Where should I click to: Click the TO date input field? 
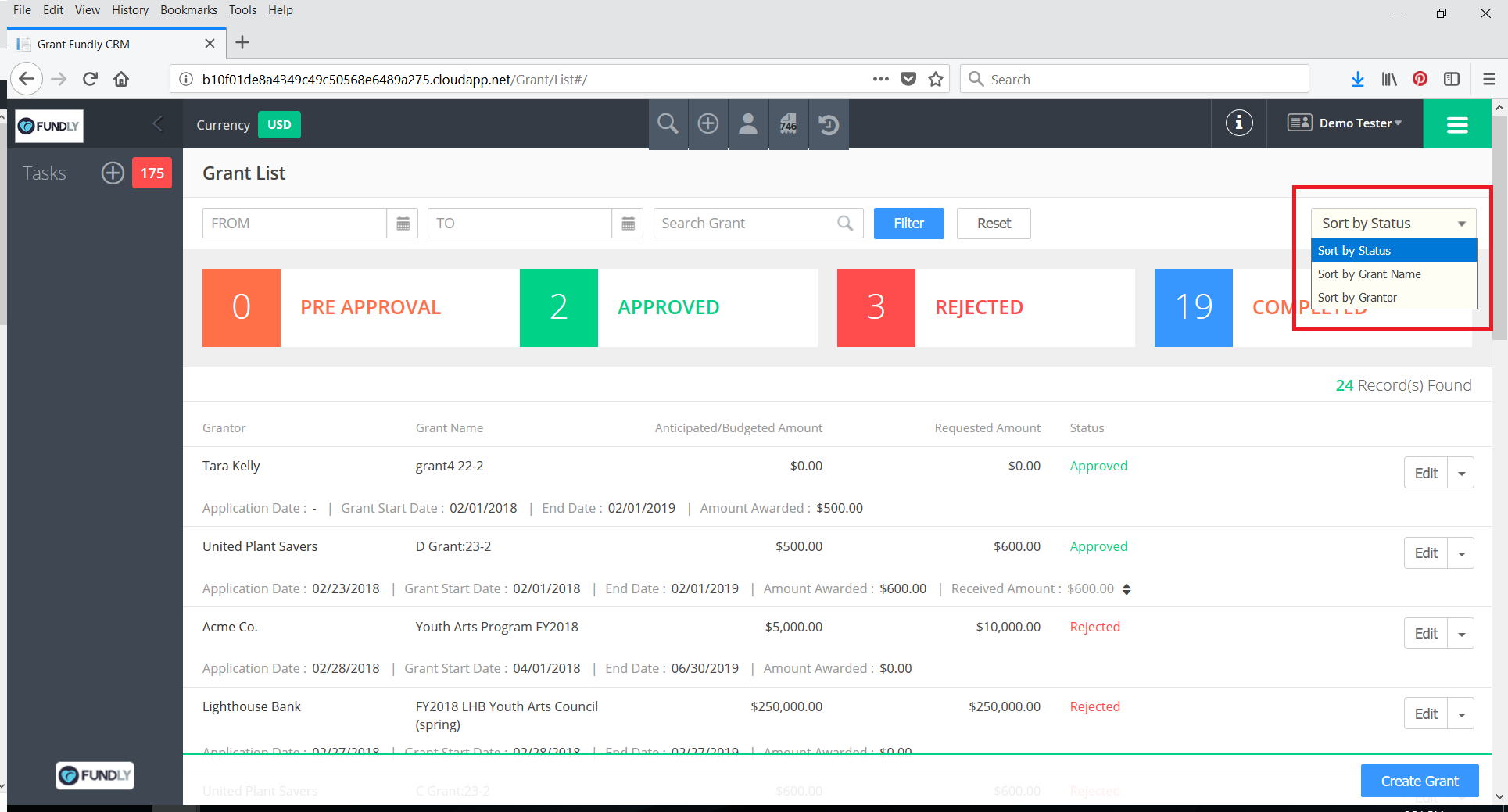tap(520, 224)
